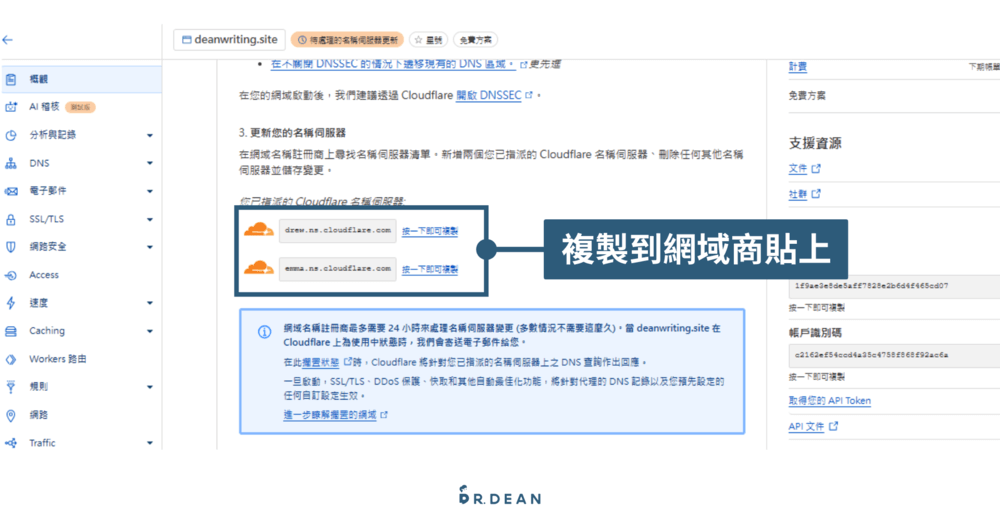Expand the SSL/TLS menu arrow
The width and height of the screenshot is (1000, 521).
click(150, 219)
